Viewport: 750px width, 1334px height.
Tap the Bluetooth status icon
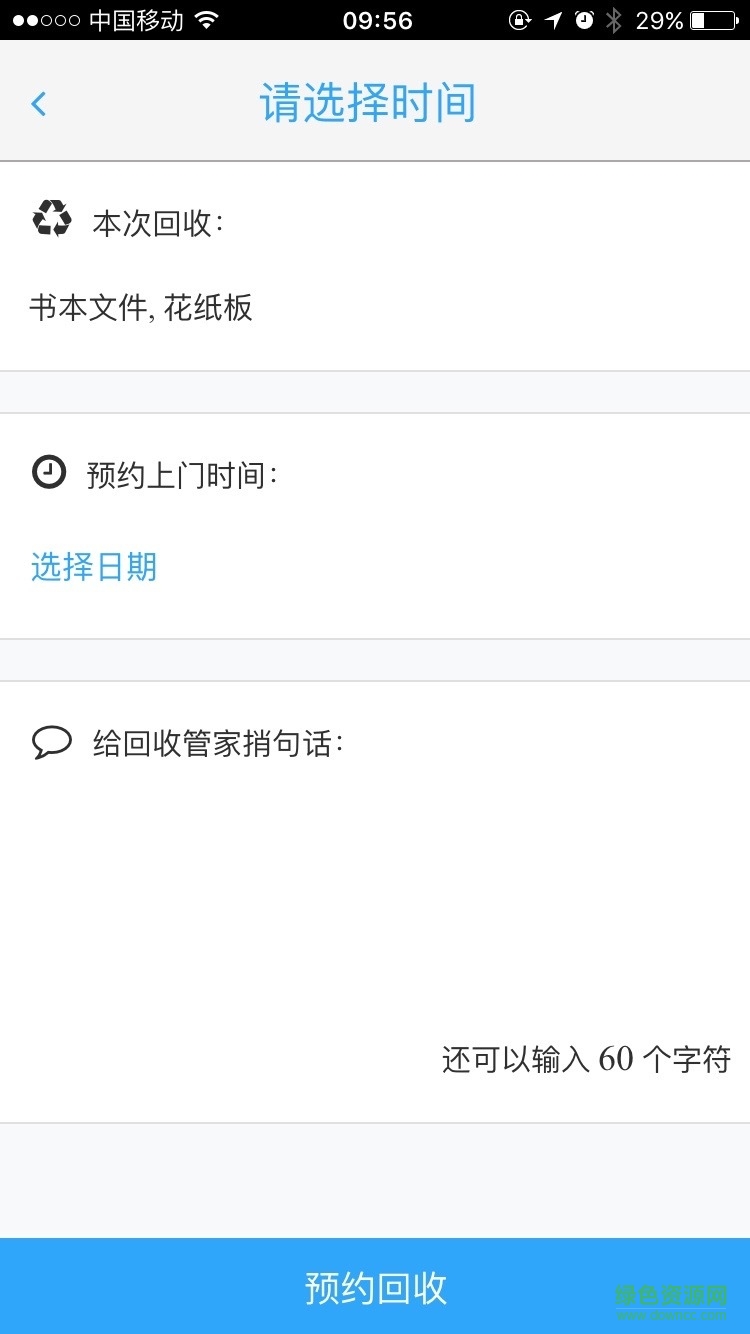[614, 20]
